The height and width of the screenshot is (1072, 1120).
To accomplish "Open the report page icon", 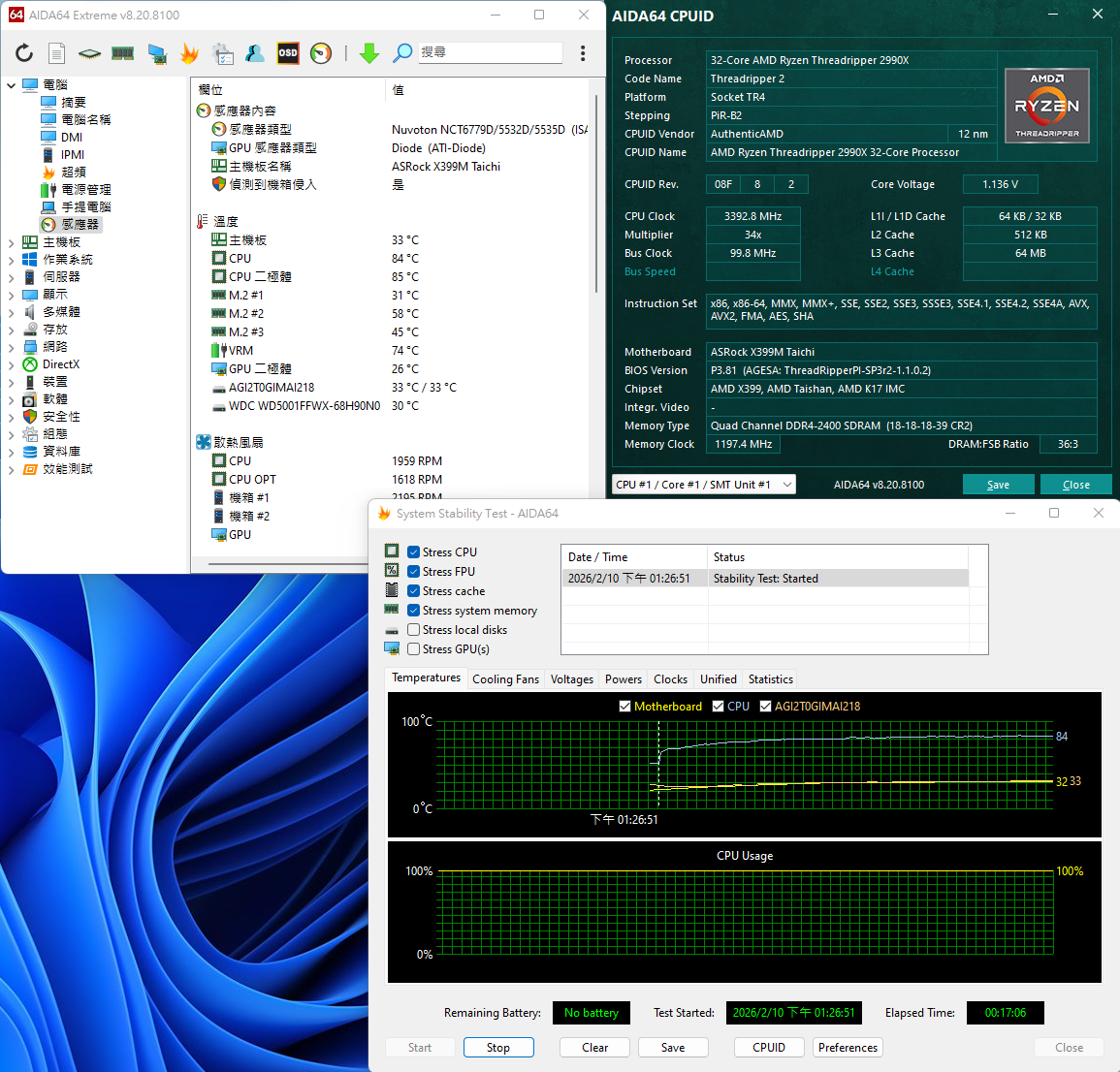I will click(57, 53).
